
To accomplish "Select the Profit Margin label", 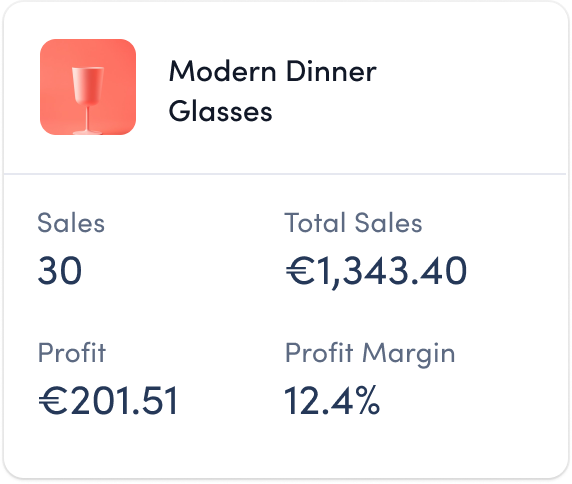I will point(370,355).
